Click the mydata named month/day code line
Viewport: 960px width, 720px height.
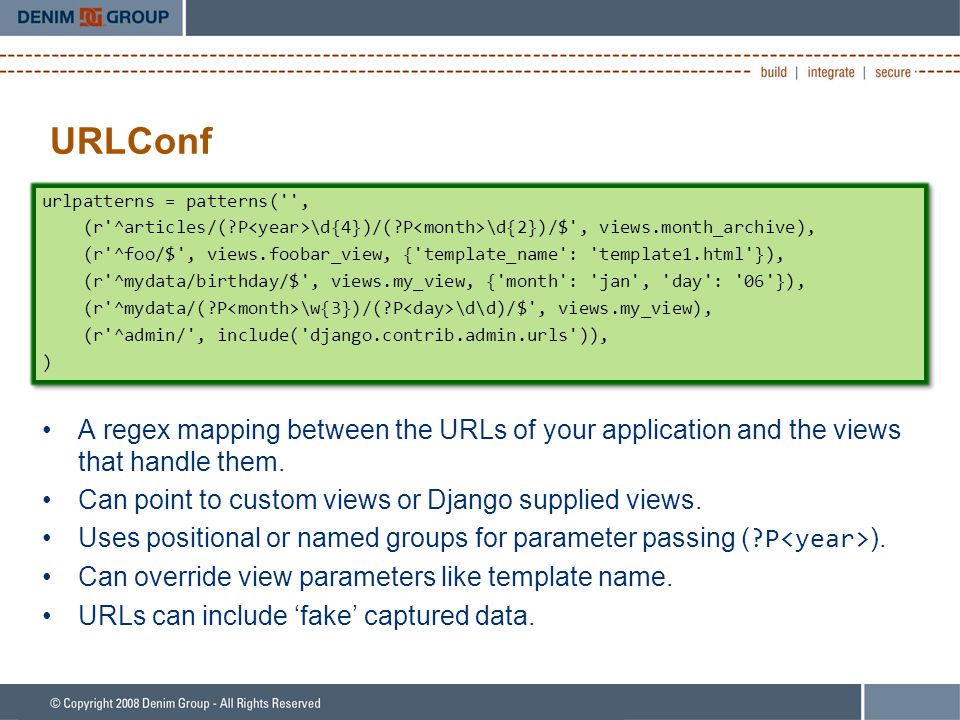coord(397,309)
